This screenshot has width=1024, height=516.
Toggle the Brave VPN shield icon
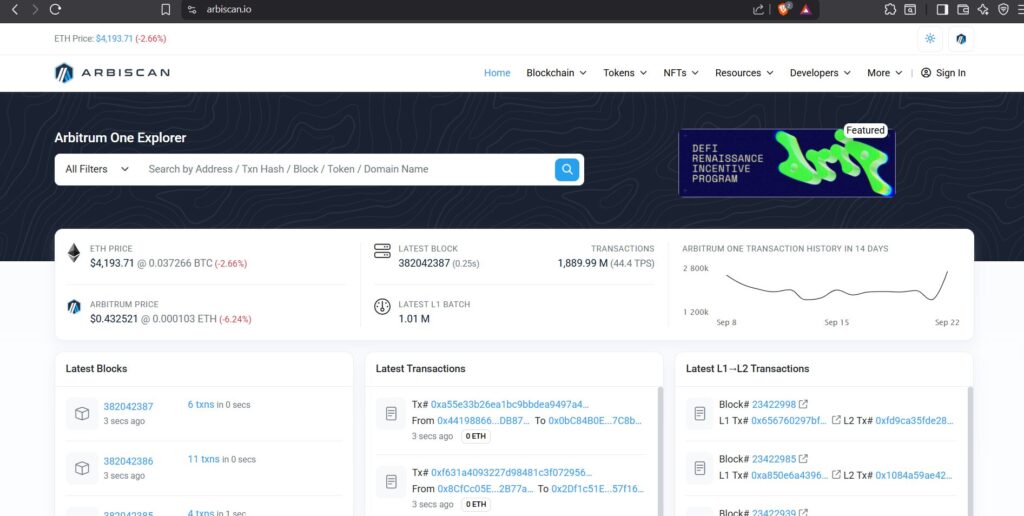[1004, 9]
